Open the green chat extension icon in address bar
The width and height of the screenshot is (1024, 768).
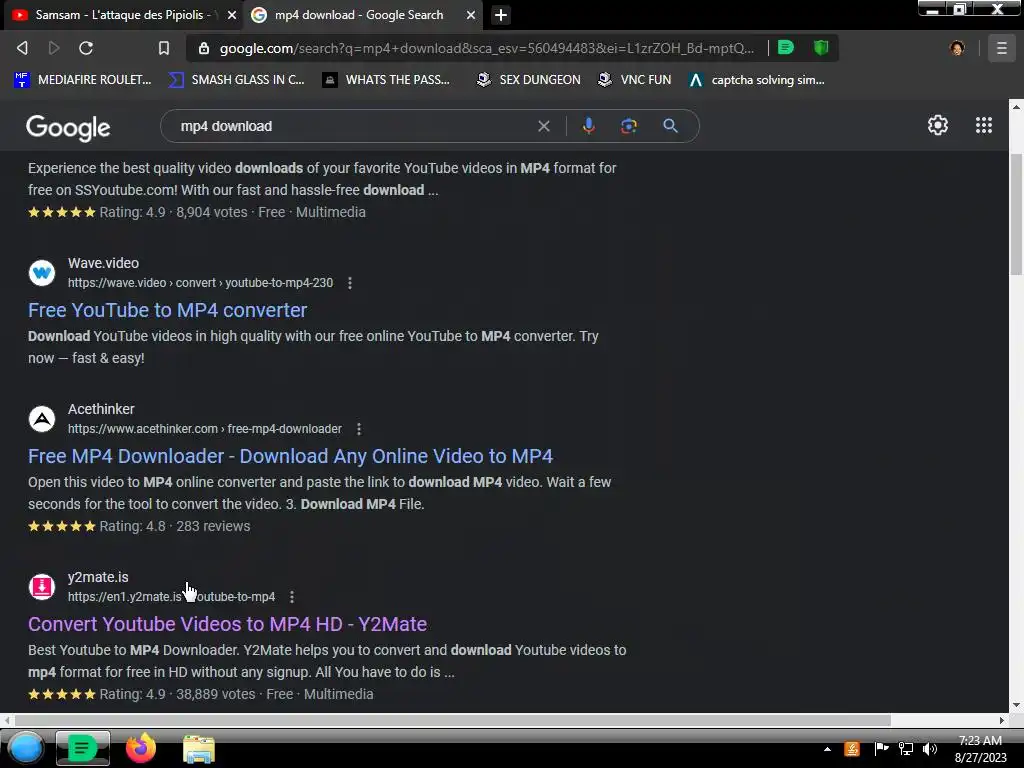(786, 47)
